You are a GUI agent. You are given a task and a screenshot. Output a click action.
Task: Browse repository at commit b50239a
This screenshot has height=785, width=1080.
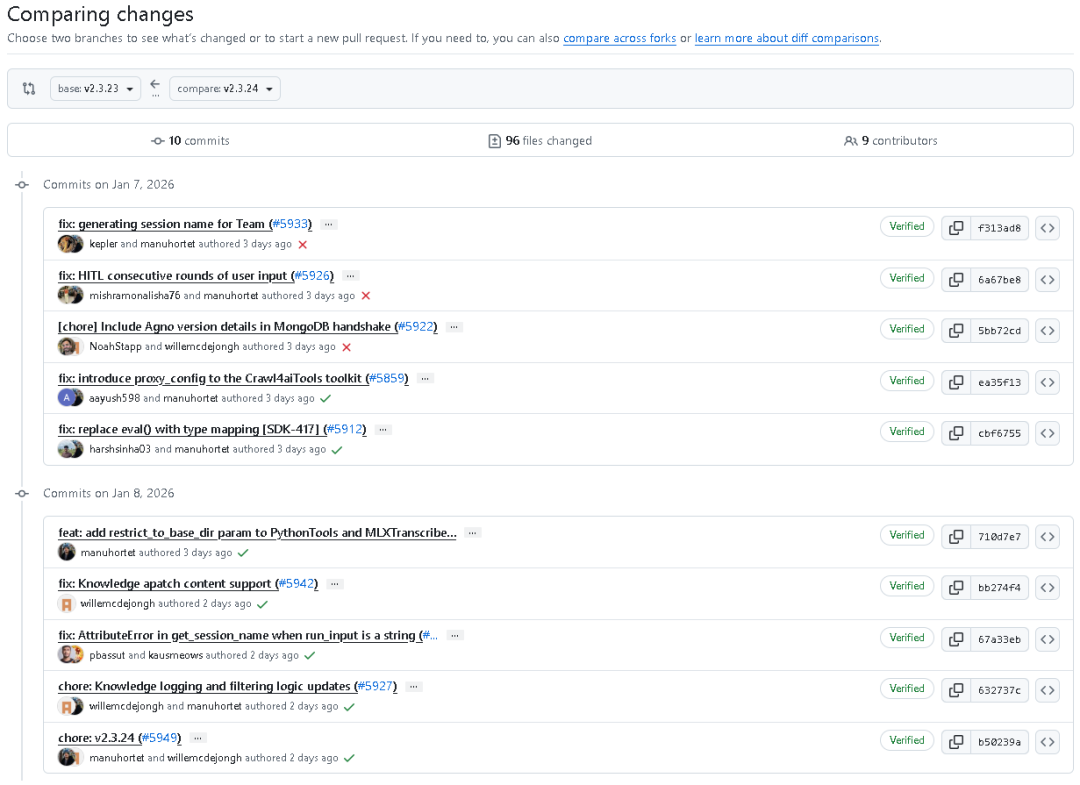pyautogui.click(x=1047, y=741)
